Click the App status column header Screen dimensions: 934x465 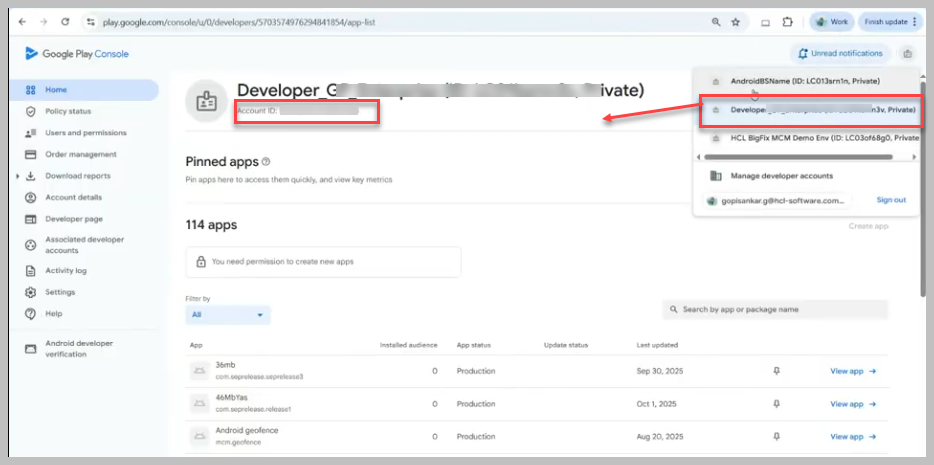click(474, 345)
